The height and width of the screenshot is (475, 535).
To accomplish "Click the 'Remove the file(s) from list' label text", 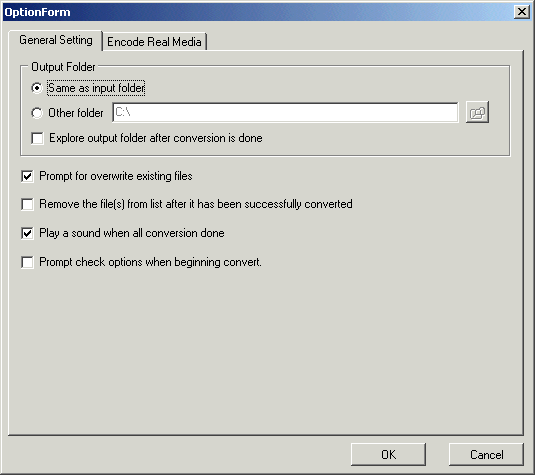I will [196, 204].
